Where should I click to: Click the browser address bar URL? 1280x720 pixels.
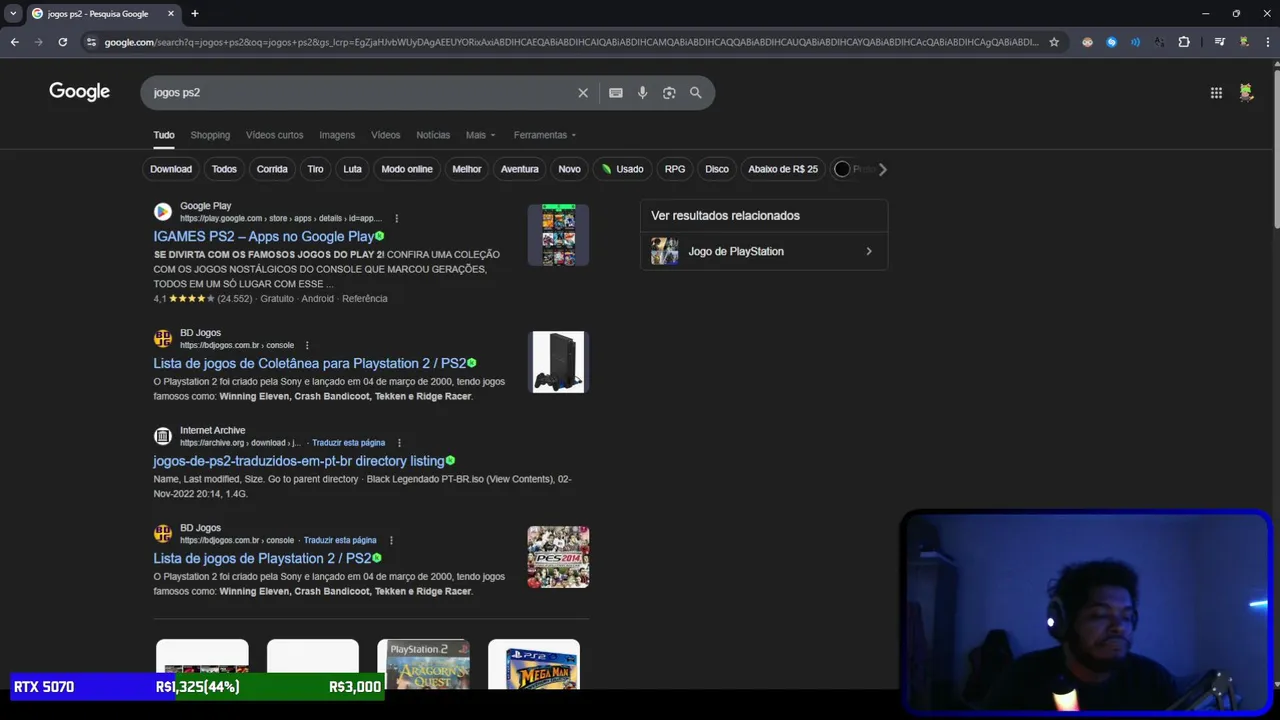570,42
